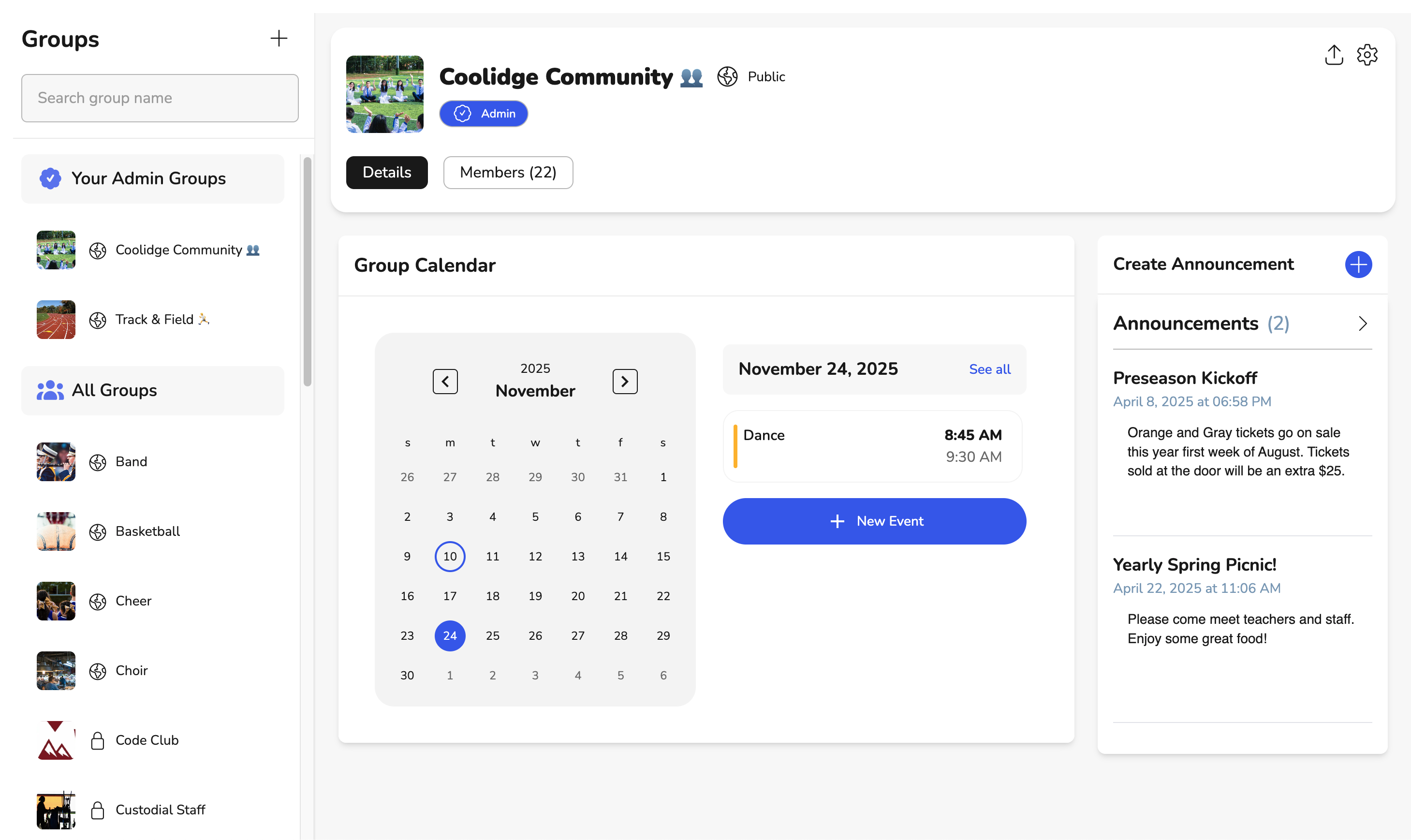Click the badge icon beside Your Admin Groups
1411x840 pixels.
pos(51,178)
